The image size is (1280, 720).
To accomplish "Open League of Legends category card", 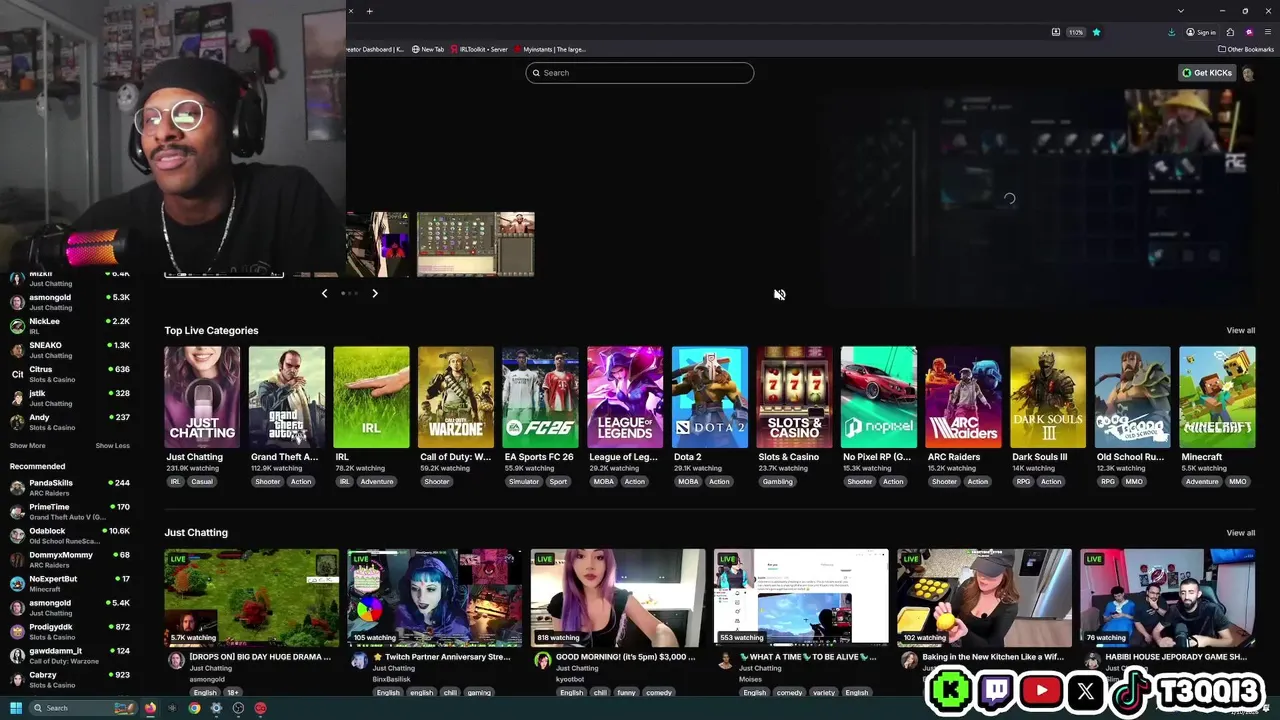I will point(625,397).
